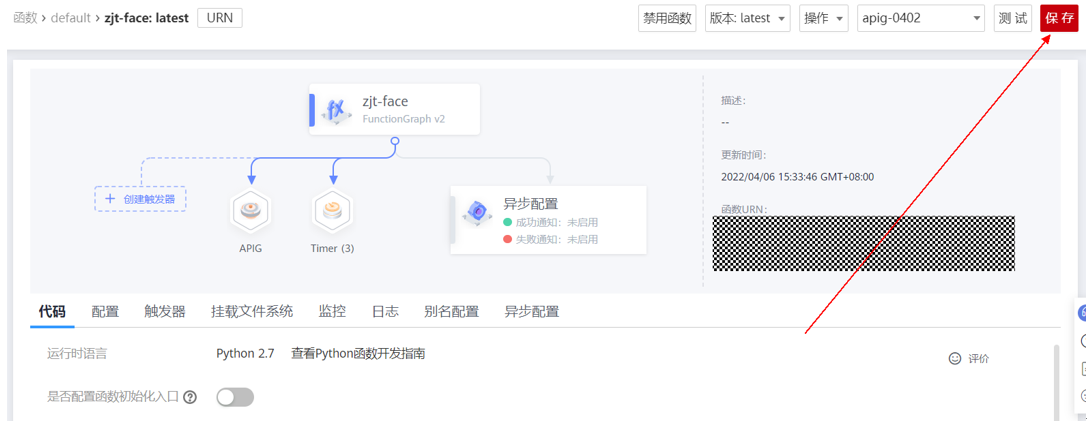
Task: Open the 版本: latest dropdown
Action: (x=747, y=19)
